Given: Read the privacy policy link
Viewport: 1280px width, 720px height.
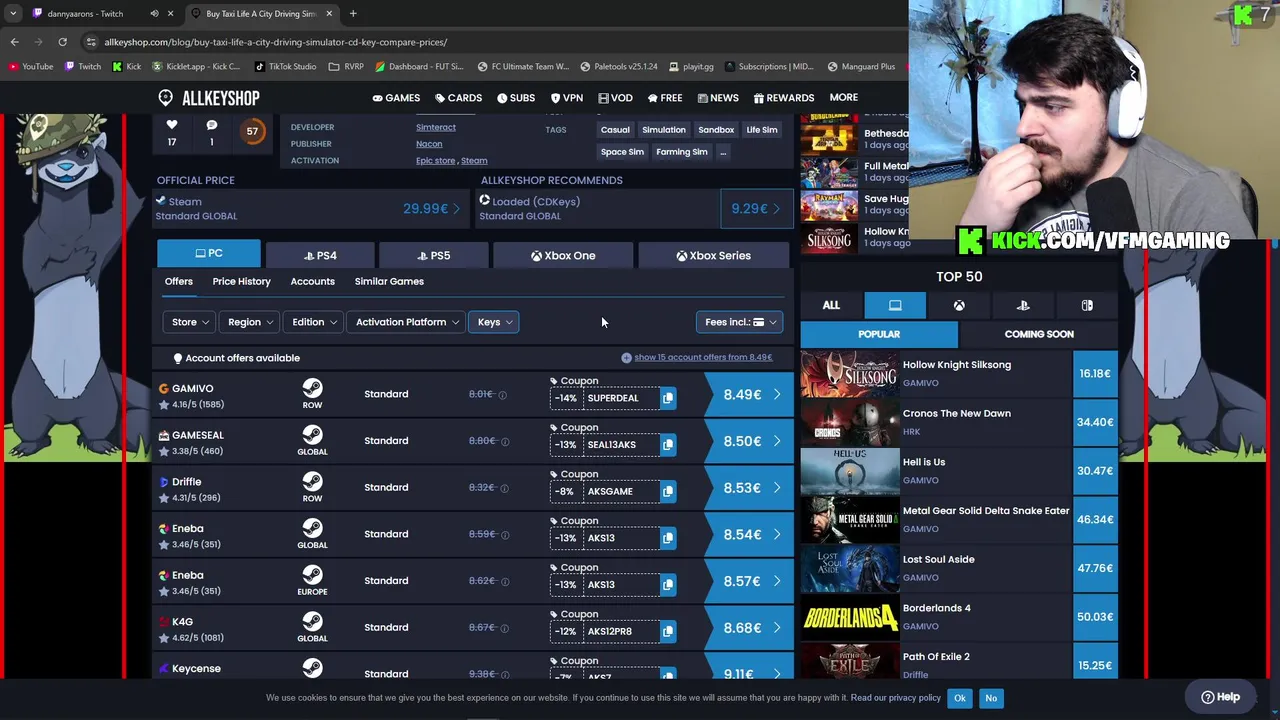Looking at the screenshot, I should point(895,698).
